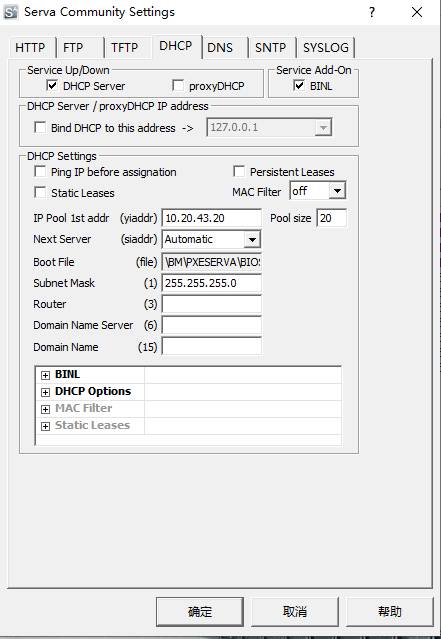Image resolution: width=441 pixels, height=639 pixels.
Task: Click the Router input field
Action: click(x=212, y=304)
